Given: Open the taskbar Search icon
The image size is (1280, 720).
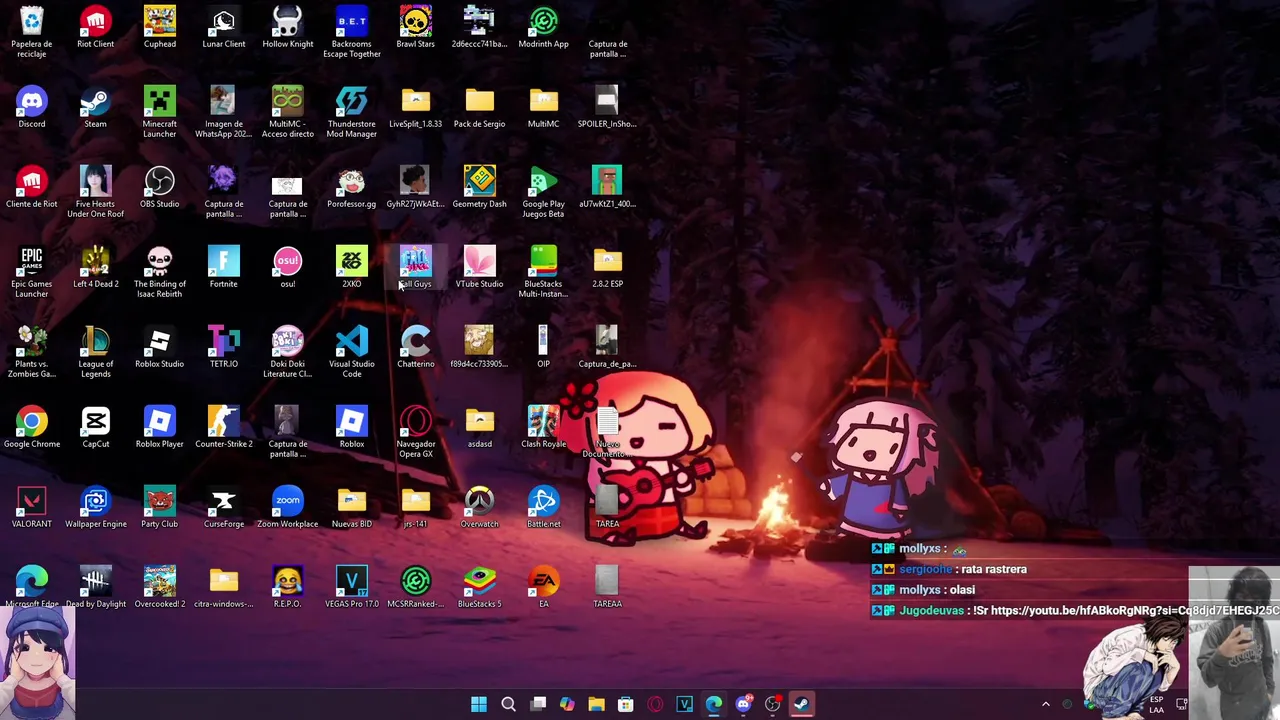Looking at the screenshot, I should [x=508, y=704].
